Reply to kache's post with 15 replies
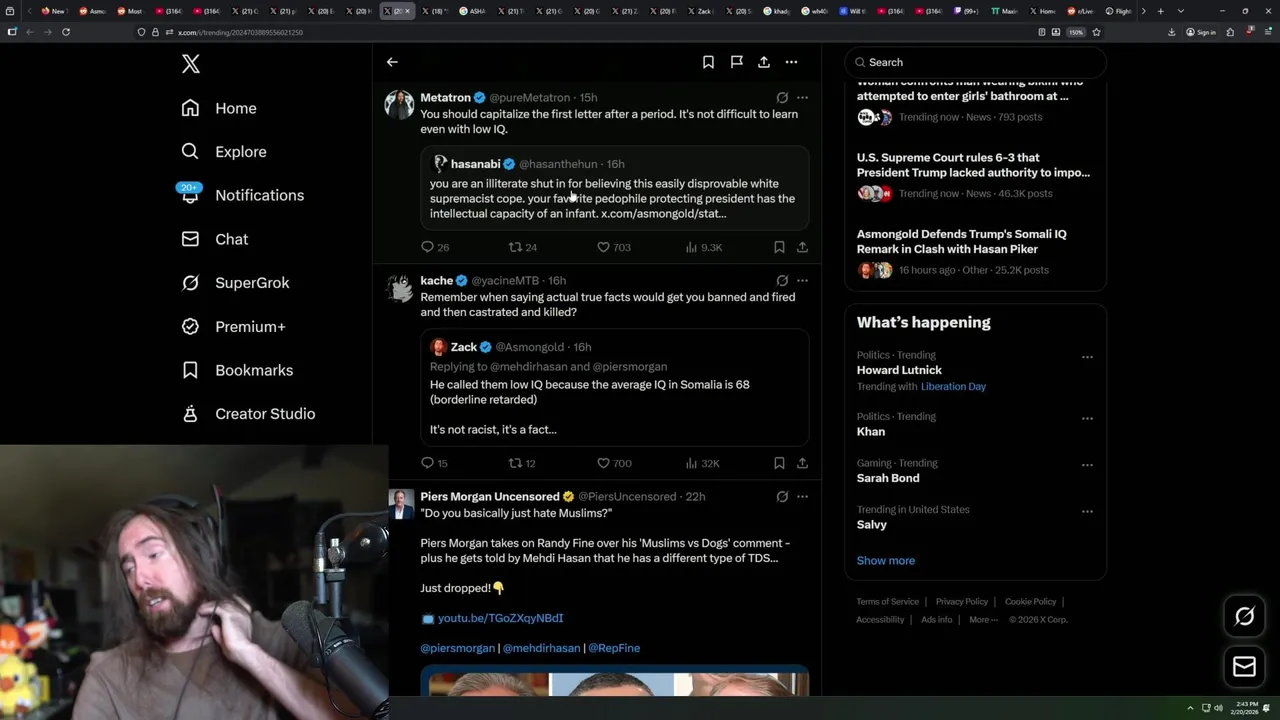Image resolution: width=1280 pixels, height=720 pixels. coord(434,463)
